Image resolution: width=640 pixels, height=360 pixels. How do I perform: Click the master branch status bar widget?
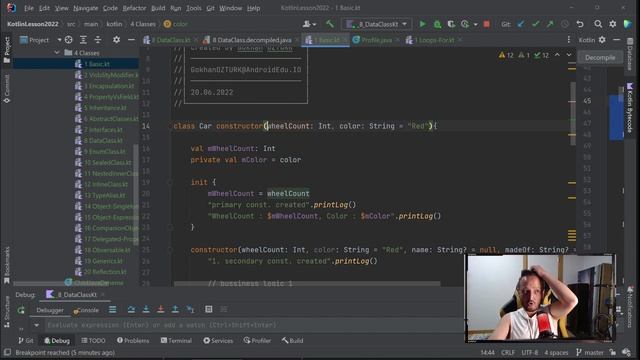coord(590,353)
